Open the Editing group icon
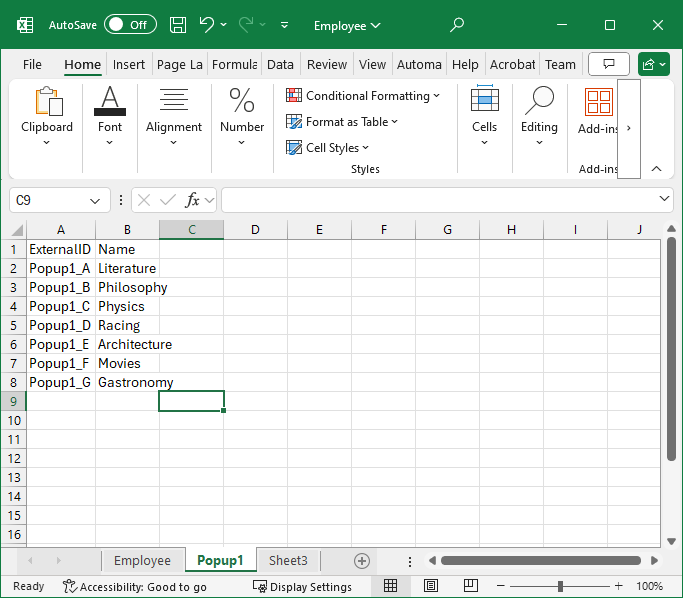 pyautogui.click(x=539, y=103)
